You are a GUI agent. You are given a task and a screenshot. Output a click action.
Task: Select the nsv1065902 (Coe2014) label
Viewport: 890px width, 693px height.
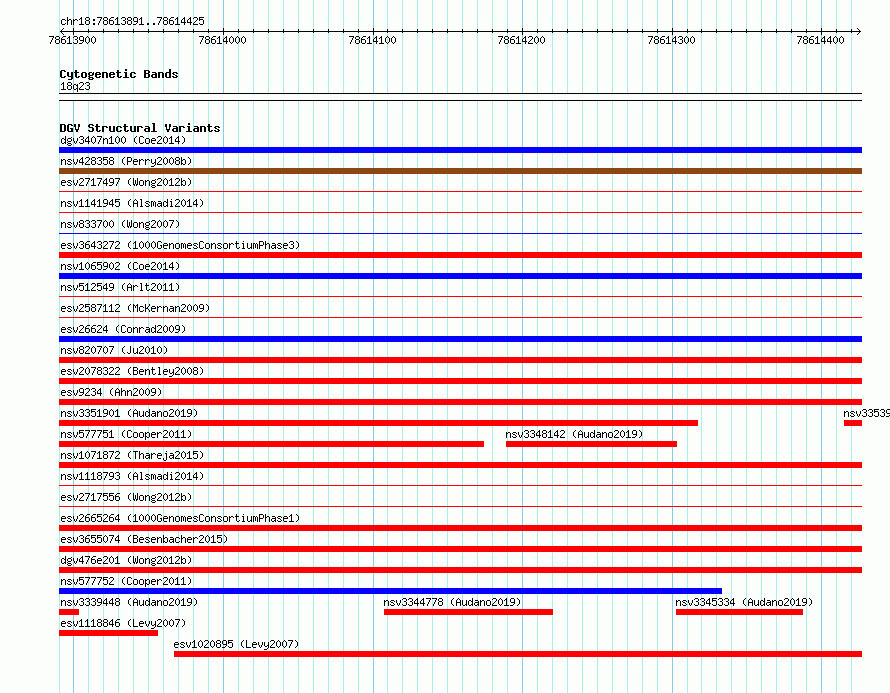pos(120,266)
